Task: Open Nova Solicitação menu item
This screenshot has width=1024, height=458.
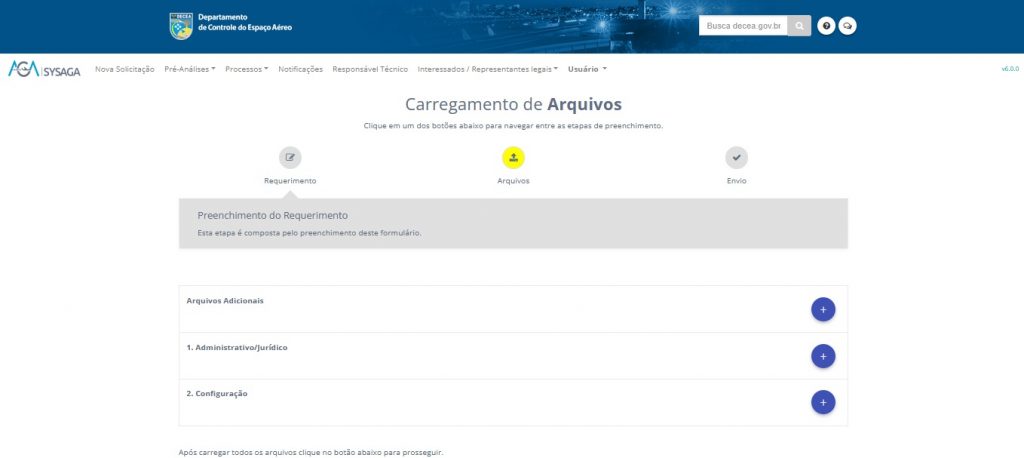Action: (125, 69)
